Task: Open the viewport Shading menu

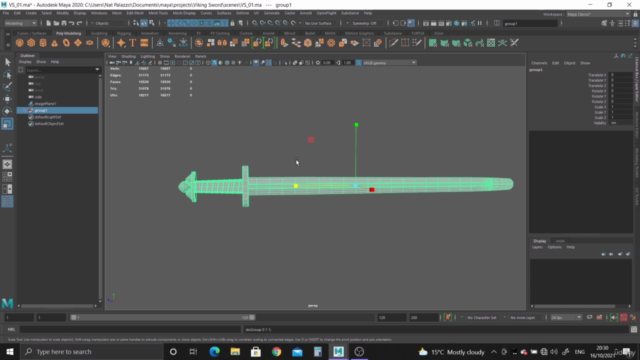Action: tap(128, 56)
